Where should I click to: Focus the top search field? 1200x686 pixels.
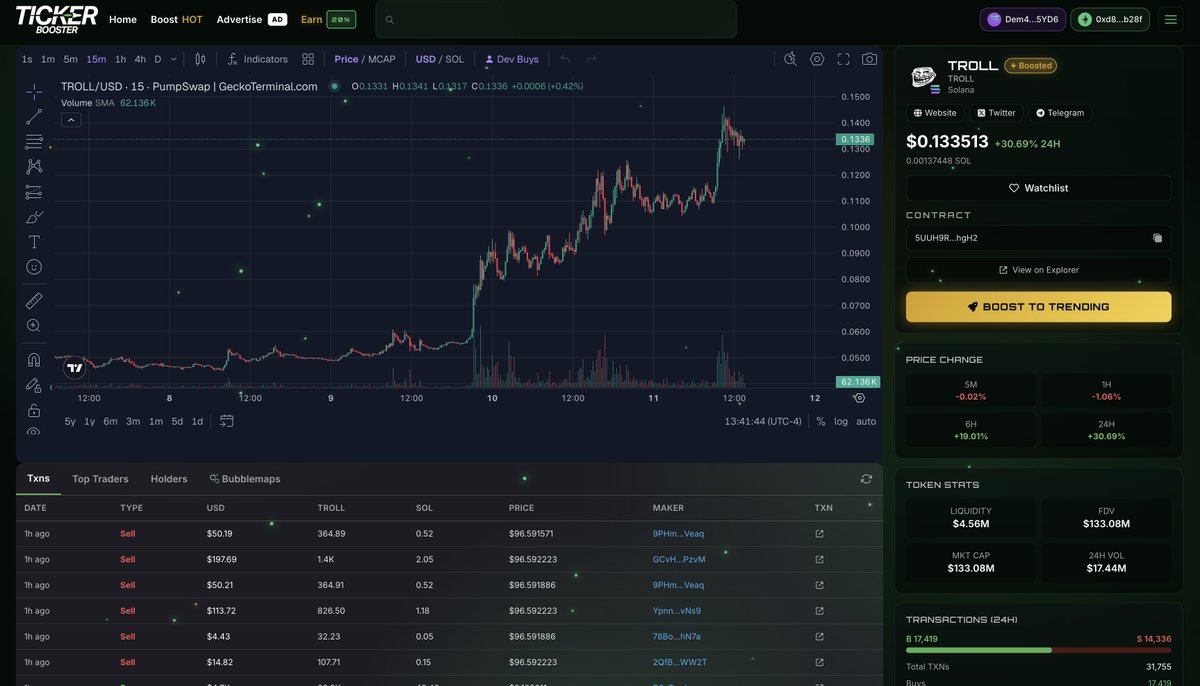556,19
